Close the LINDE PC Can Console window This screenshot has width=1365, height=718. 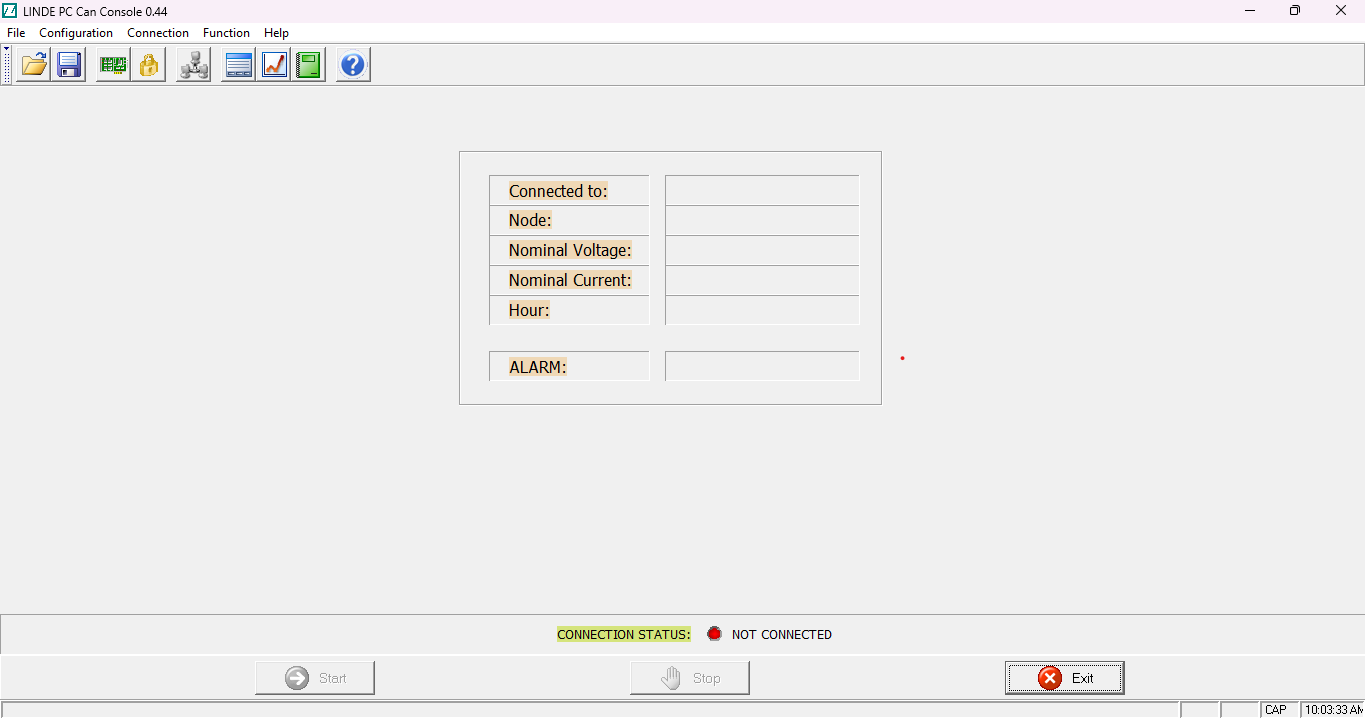coord(1341,11)
